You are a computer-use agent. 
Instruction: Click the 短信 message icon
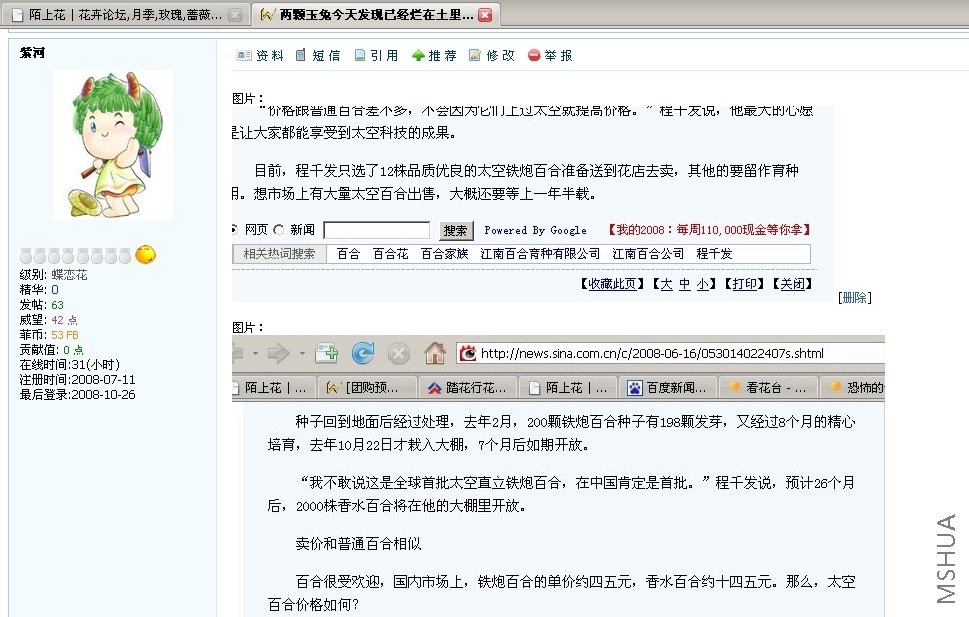coord(300,55)
